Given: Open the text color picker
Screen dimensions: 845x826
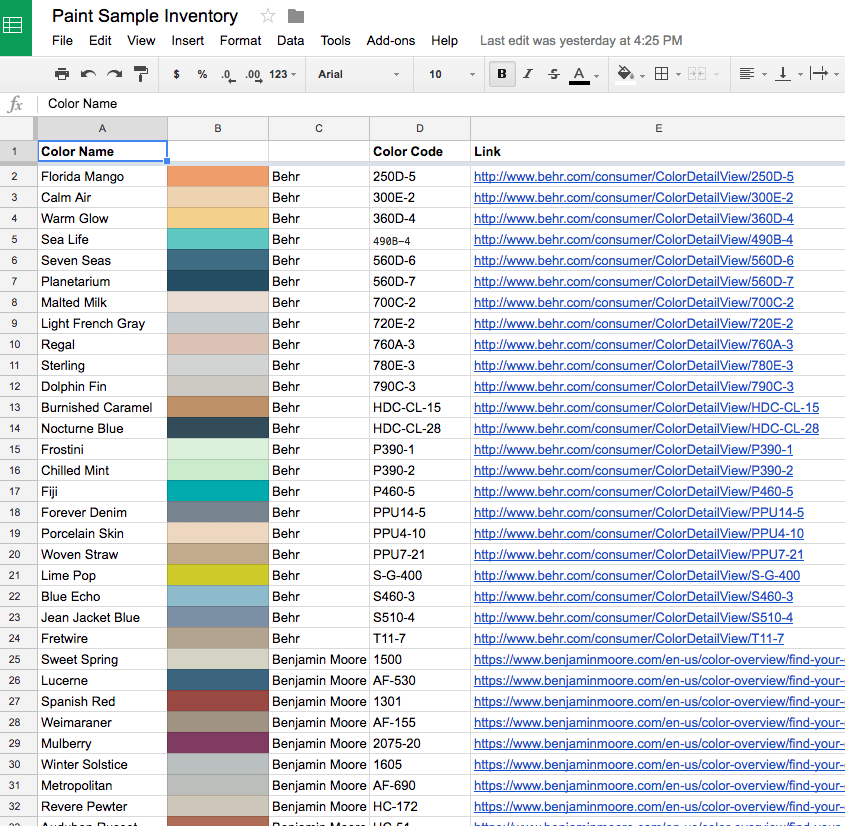Looking at the screenshot, I should (x=579, y=74).
